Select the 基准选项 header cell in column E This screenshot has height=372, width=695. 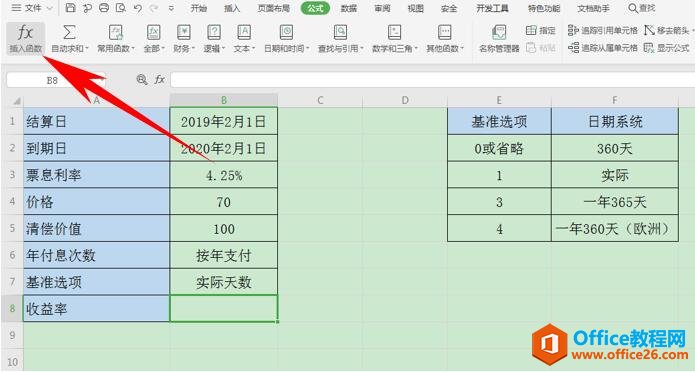[x=499, y=121]
